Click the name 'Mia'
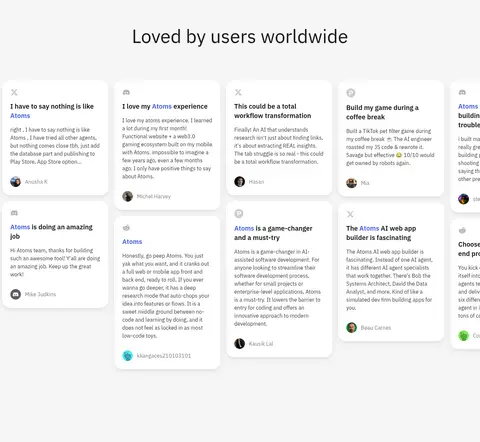Viewport: 480px width, 442px height. (365, 183)
